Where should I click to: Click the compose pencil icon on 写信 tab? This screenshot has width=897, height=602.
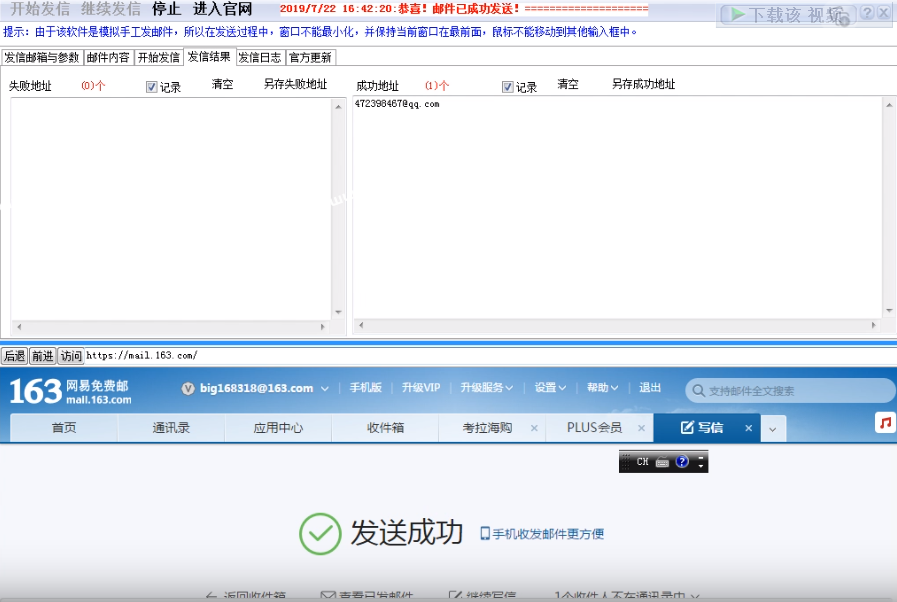[687, 427]
